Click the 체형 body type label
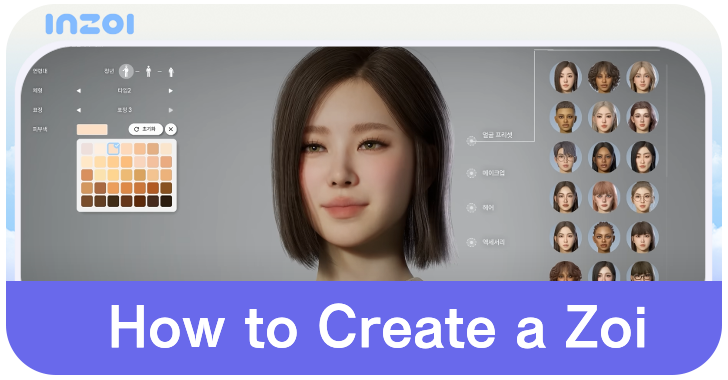The image size is (728, 380). [x=37, y=91]
